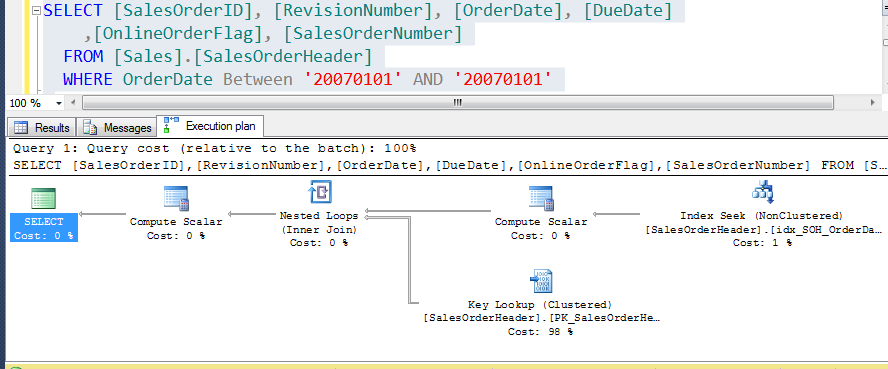The width and height of the screenshot is (888, 369).
Task: Select the left Compute Scalar operator icon
Action: click(x=176, y=198)
